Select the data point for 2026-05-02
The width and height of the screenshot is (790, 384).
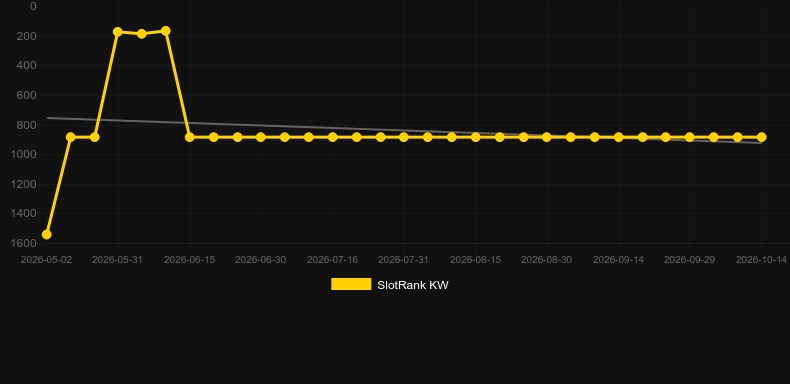coord(46,234)
